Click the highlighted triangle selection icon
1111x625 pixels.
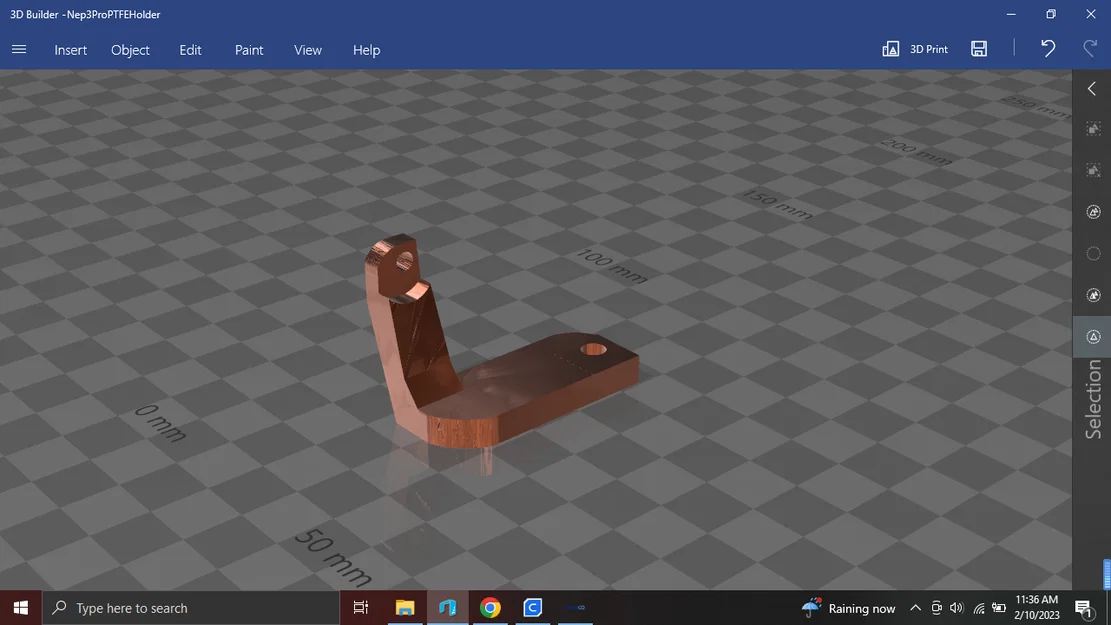pos(1093,337)
